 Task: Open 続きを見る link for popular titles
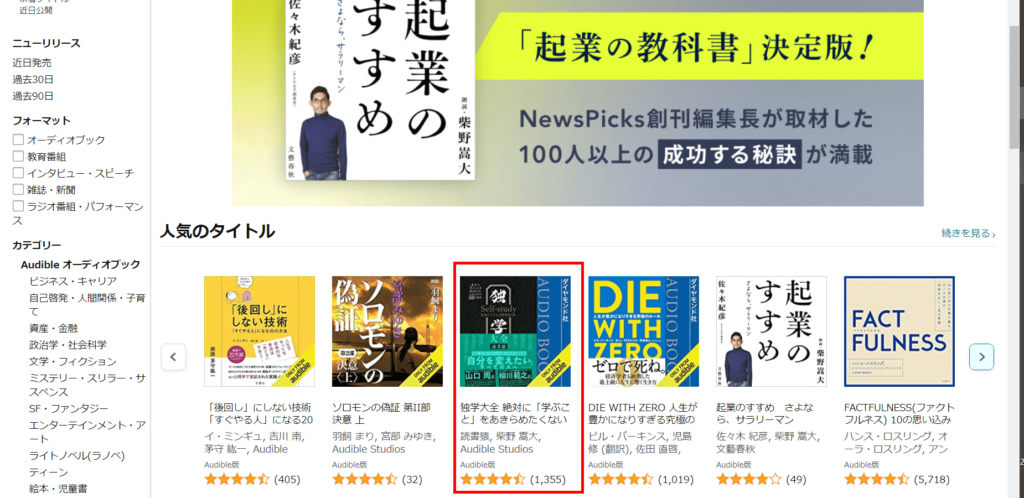[968, 233]
